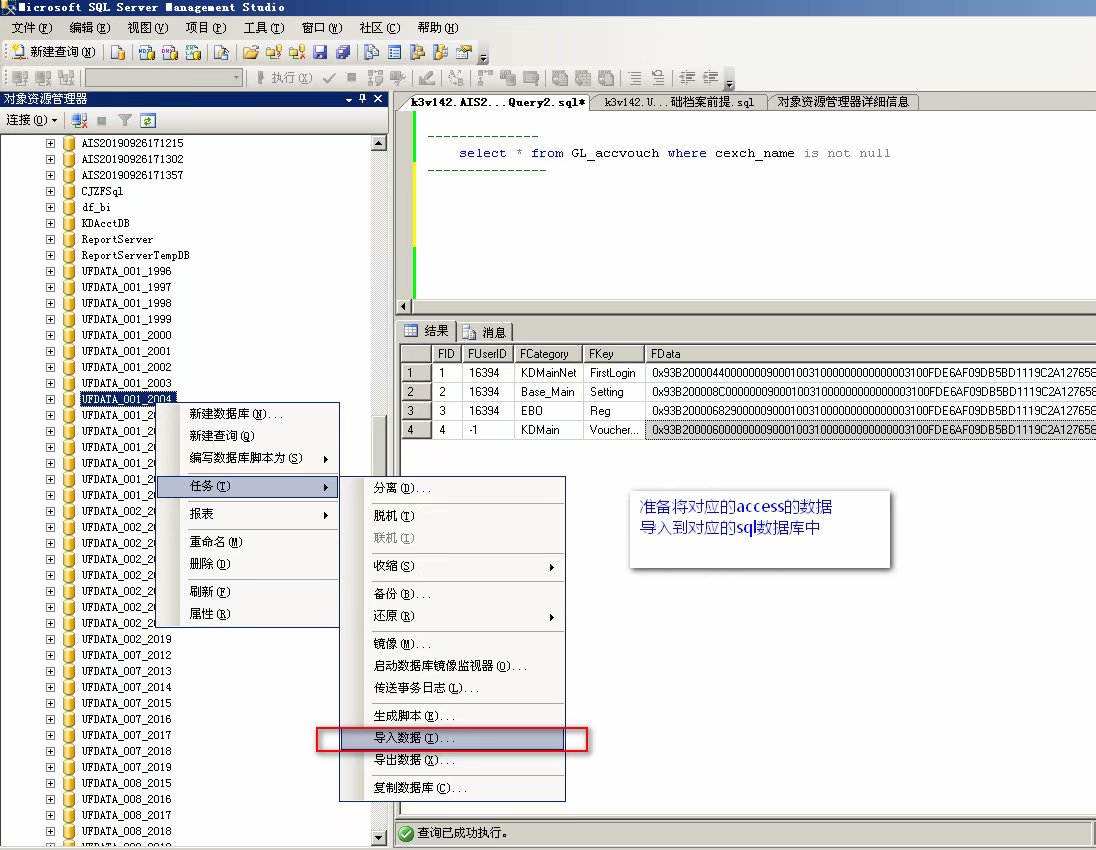The height and width of the screenshot is (850, 1096).
Task: Click the Save All icon in toolbar
Action: coord(343,52)
